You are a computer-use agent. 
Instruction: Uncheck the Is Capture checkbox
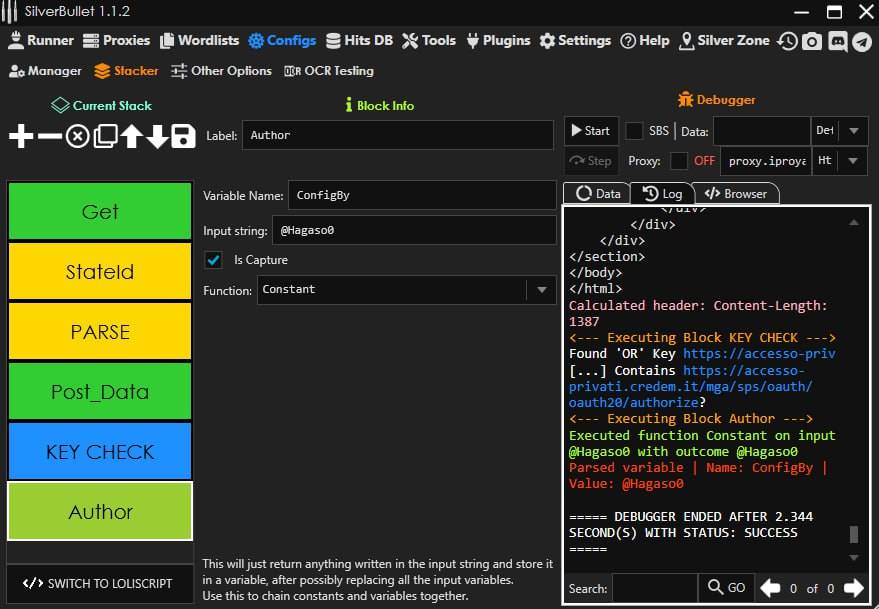213,260
